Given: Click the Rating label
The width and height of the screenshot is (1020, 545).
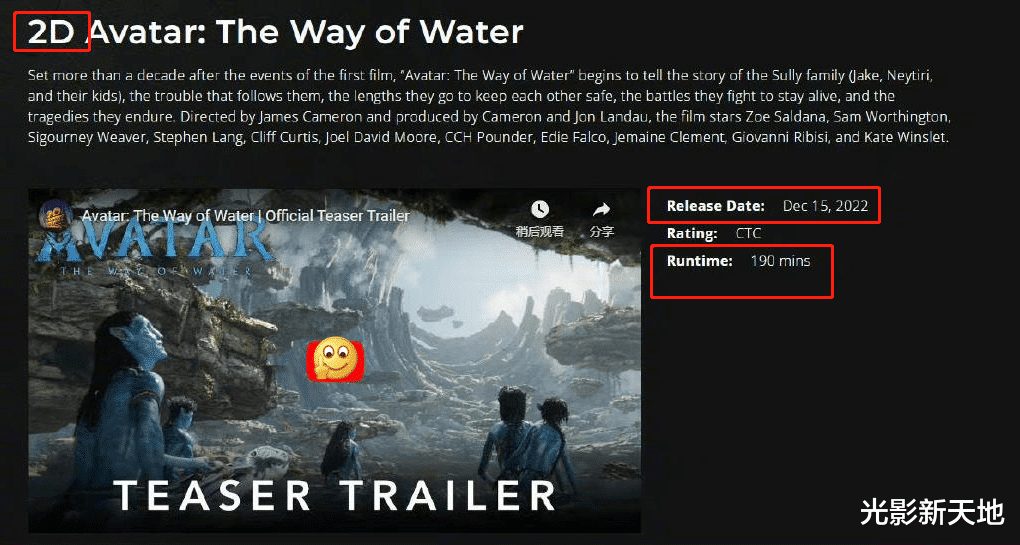Looking at the screenshot, I should [692, 233].
